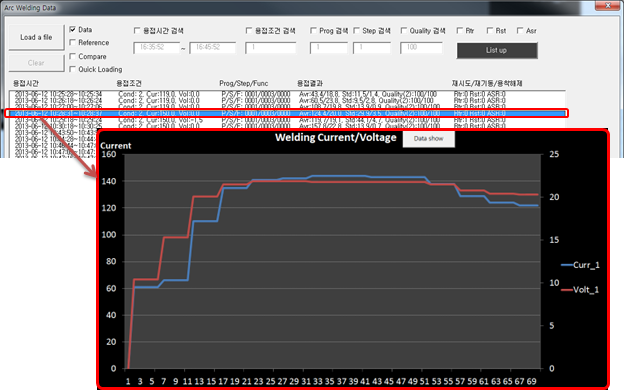Click the Data show button

point(429,138)
